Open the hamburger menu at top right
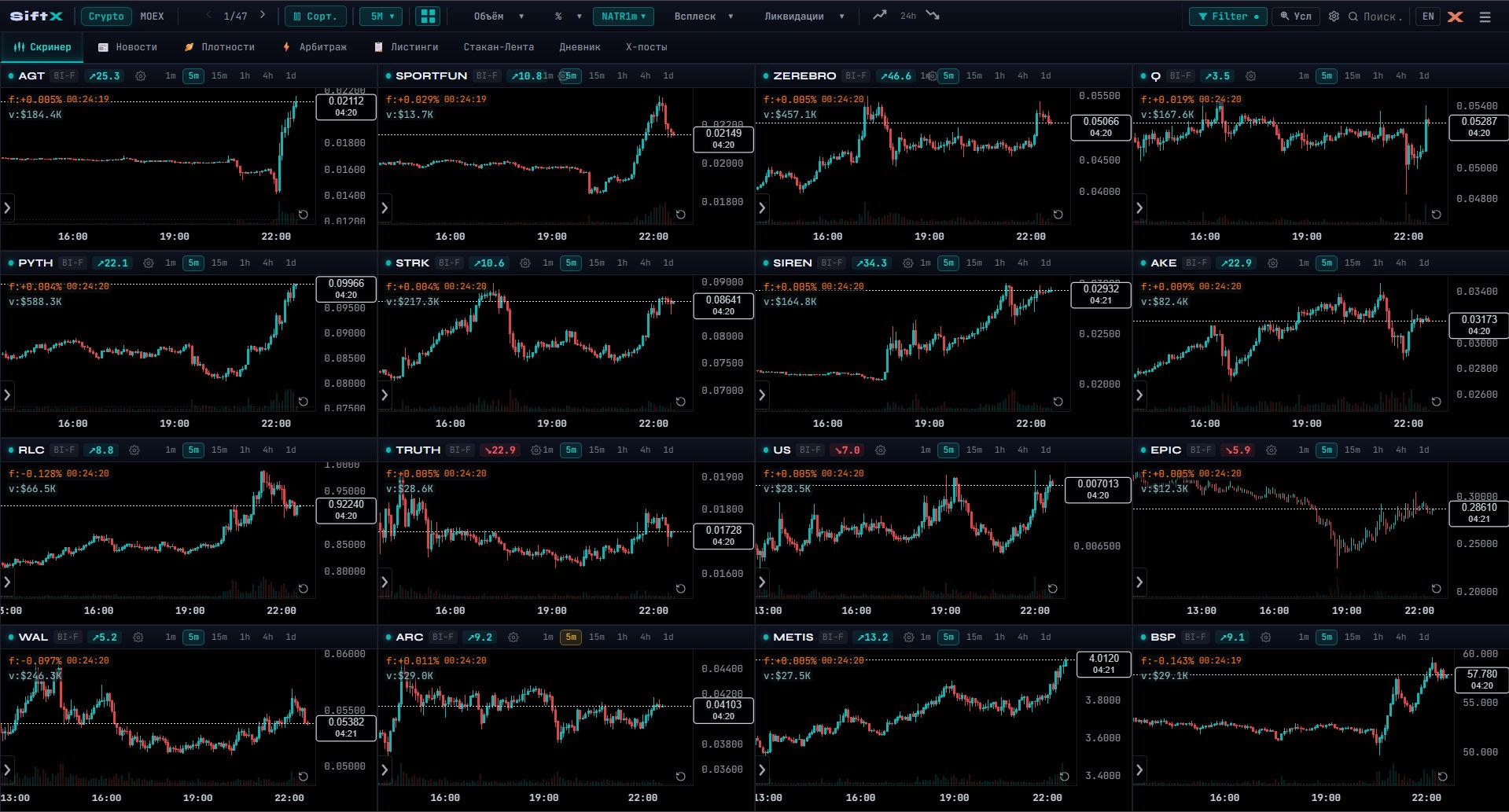This screenshot has height=812, width=1509. 1485,17
